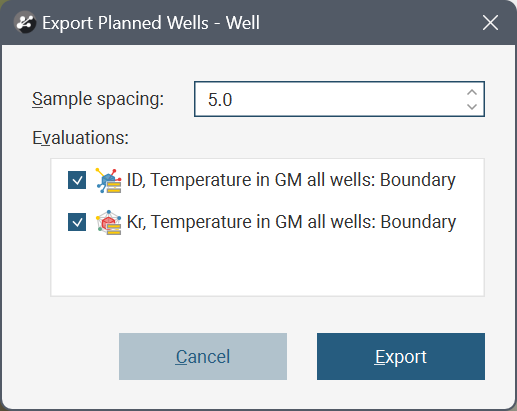Export the planned wells
The image size is (517, 411).
click(401, 356)
